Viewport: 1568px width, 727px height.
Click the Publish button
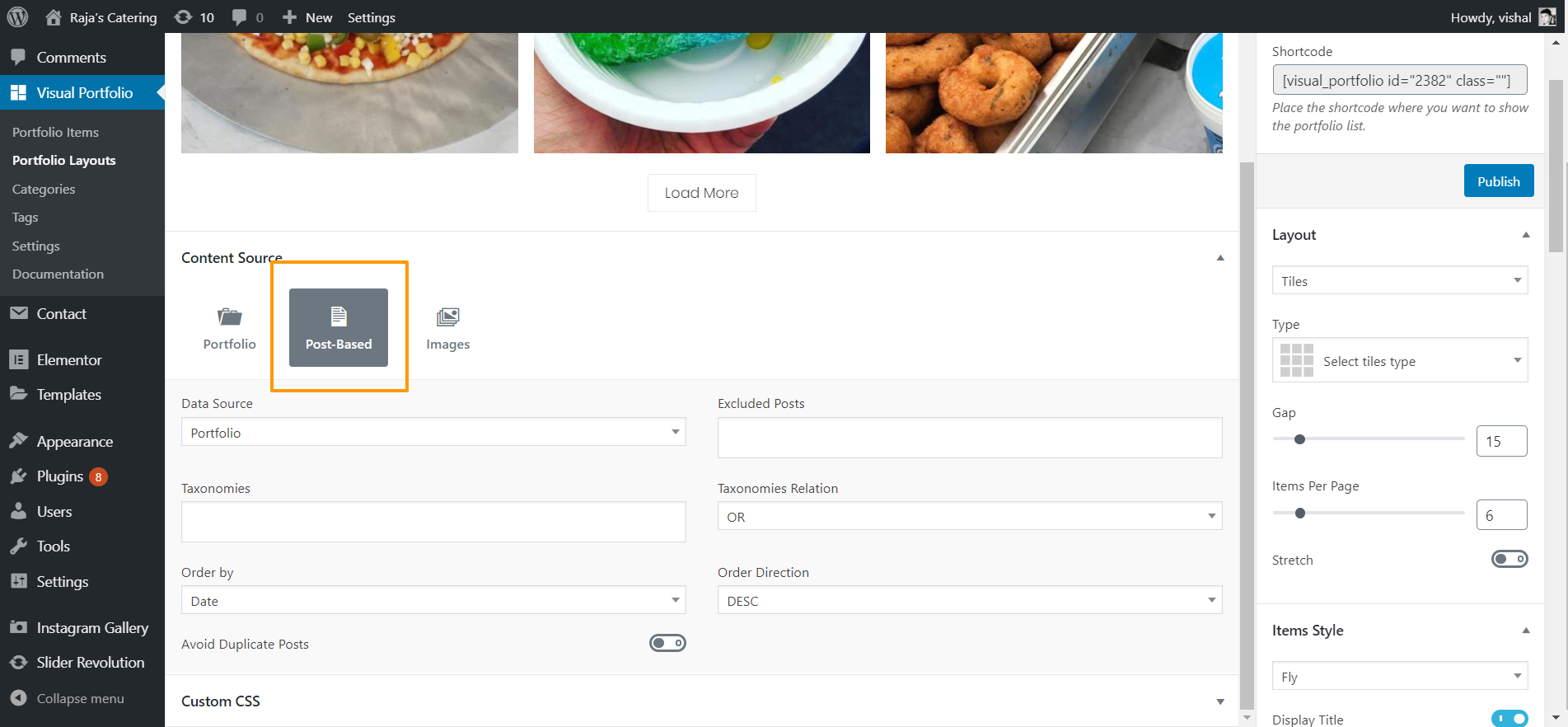tap(1499, 181)
